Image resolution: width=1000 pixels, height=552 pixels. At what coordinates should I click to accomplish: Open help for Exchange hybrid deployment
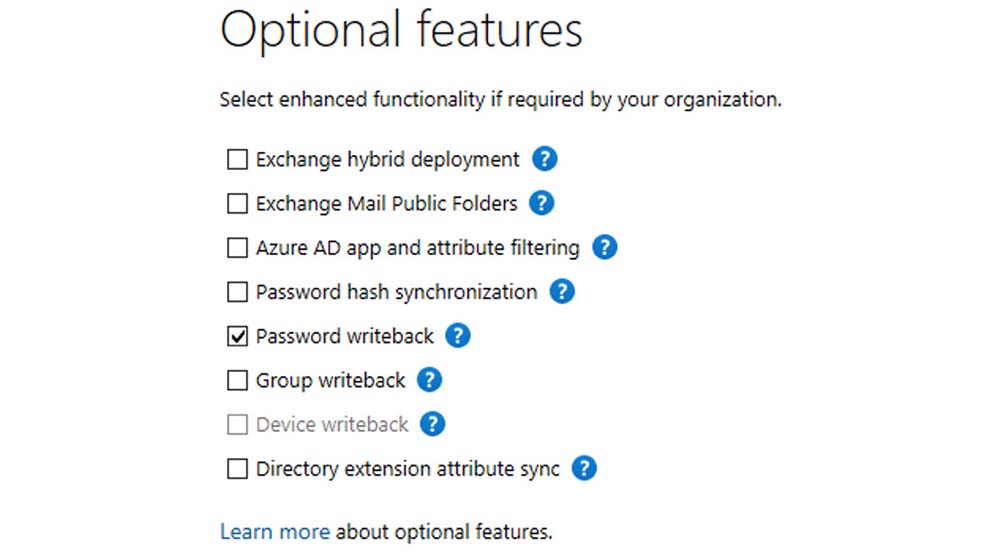[x=544, y=159]
